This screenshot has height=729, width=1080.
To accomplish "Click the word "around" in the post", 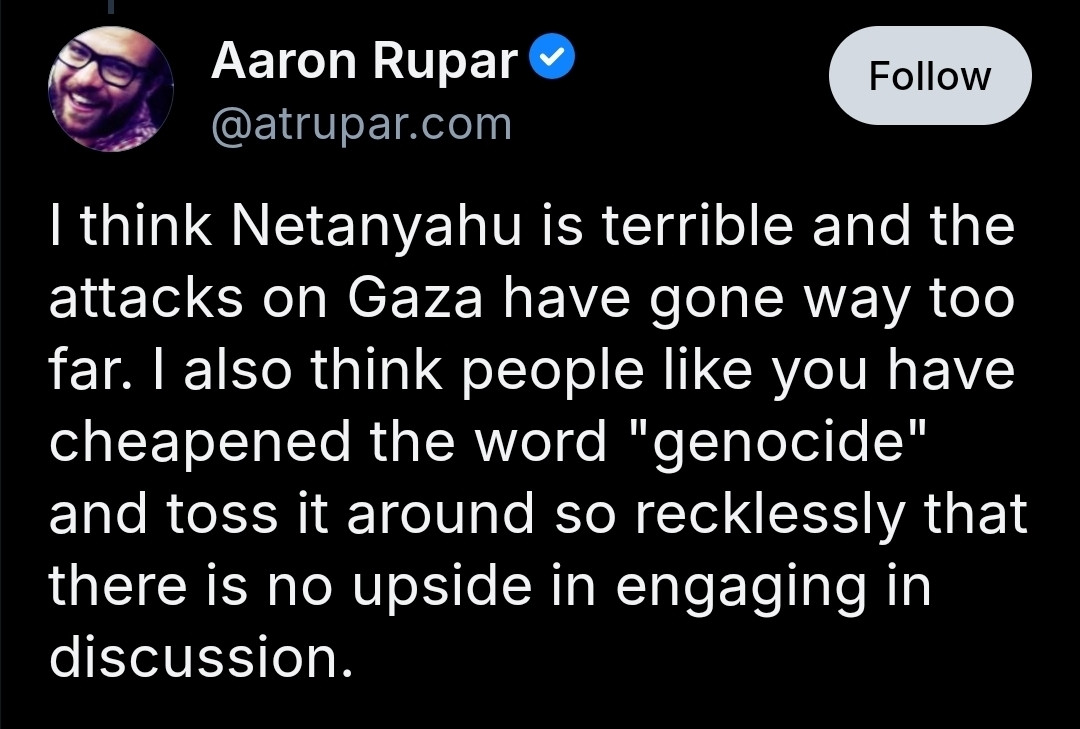I will 441,514.
